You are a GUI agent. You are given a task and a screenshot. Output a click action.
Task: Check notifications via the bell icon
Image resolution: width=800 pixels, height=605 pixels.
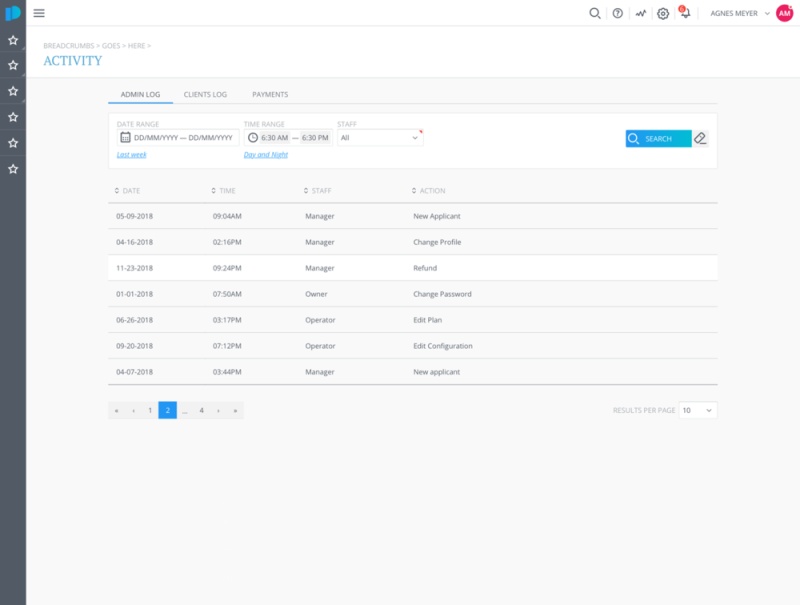pyautogui.click(x=685, y=13)
